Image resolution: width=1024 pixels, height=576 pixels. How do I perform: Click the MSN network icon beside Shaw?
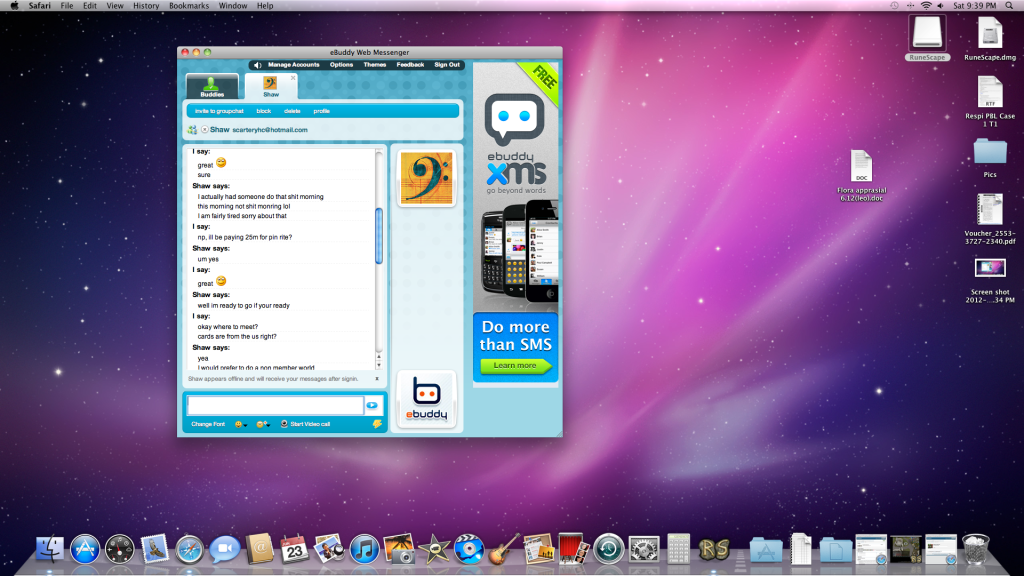[x=192, y=130]
